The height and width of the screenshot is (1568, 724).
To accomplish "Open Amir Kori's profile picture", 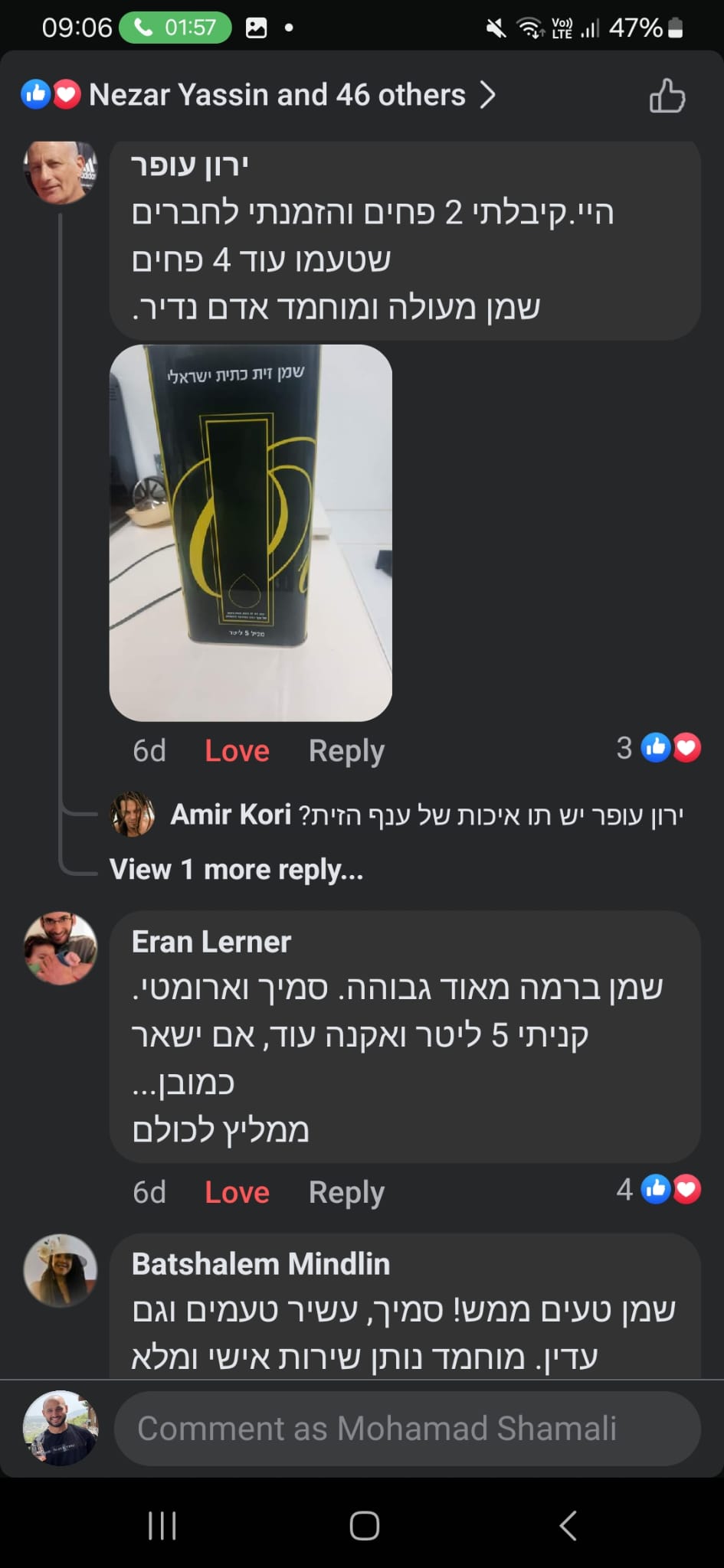I will click(133, 814).
